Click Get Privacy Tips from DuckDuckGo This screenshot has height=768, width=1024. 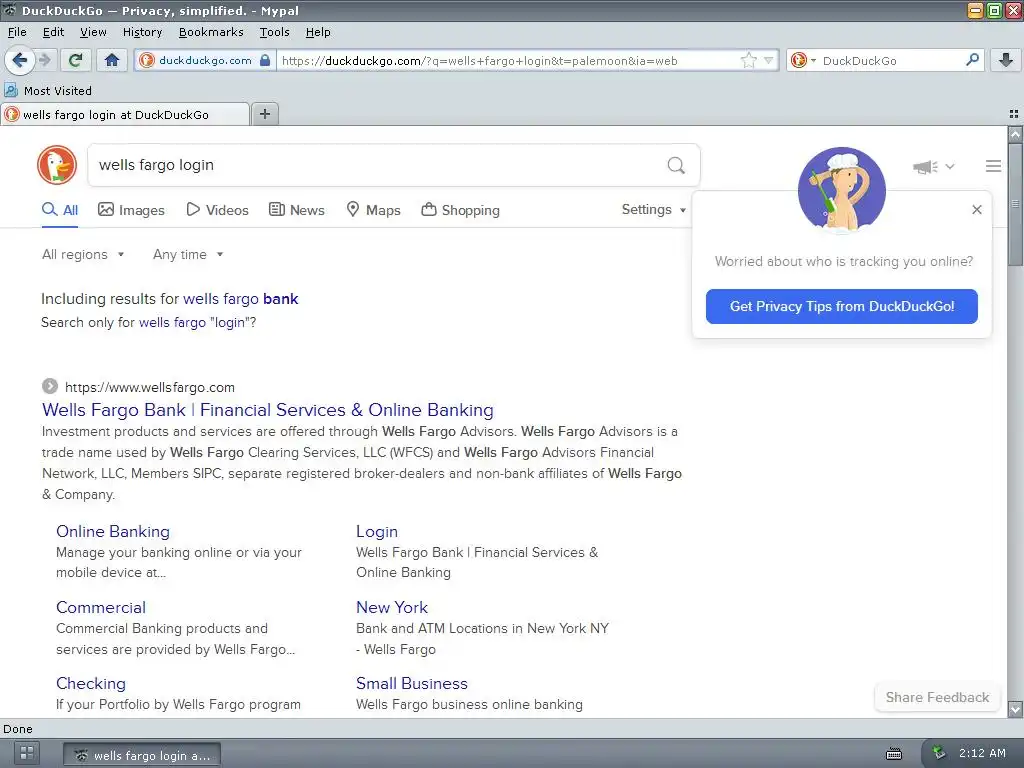pyautogui.click(x=841, y=306)
